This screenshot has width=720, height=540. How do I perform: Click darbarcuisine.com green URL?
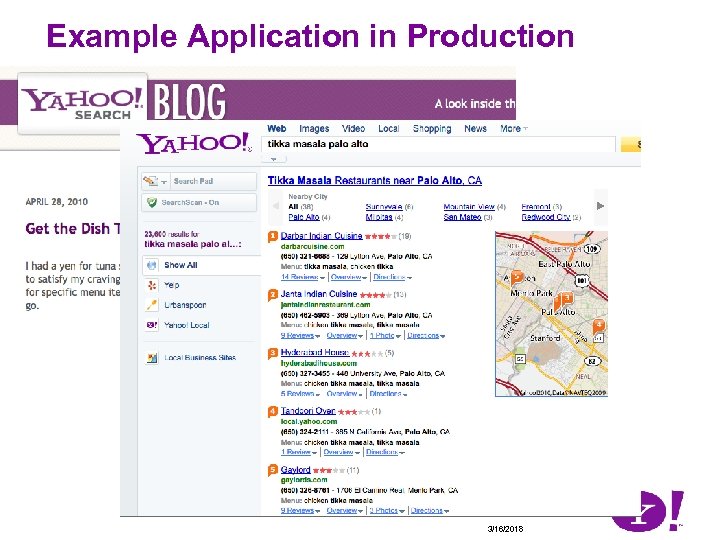coord(312,247)
